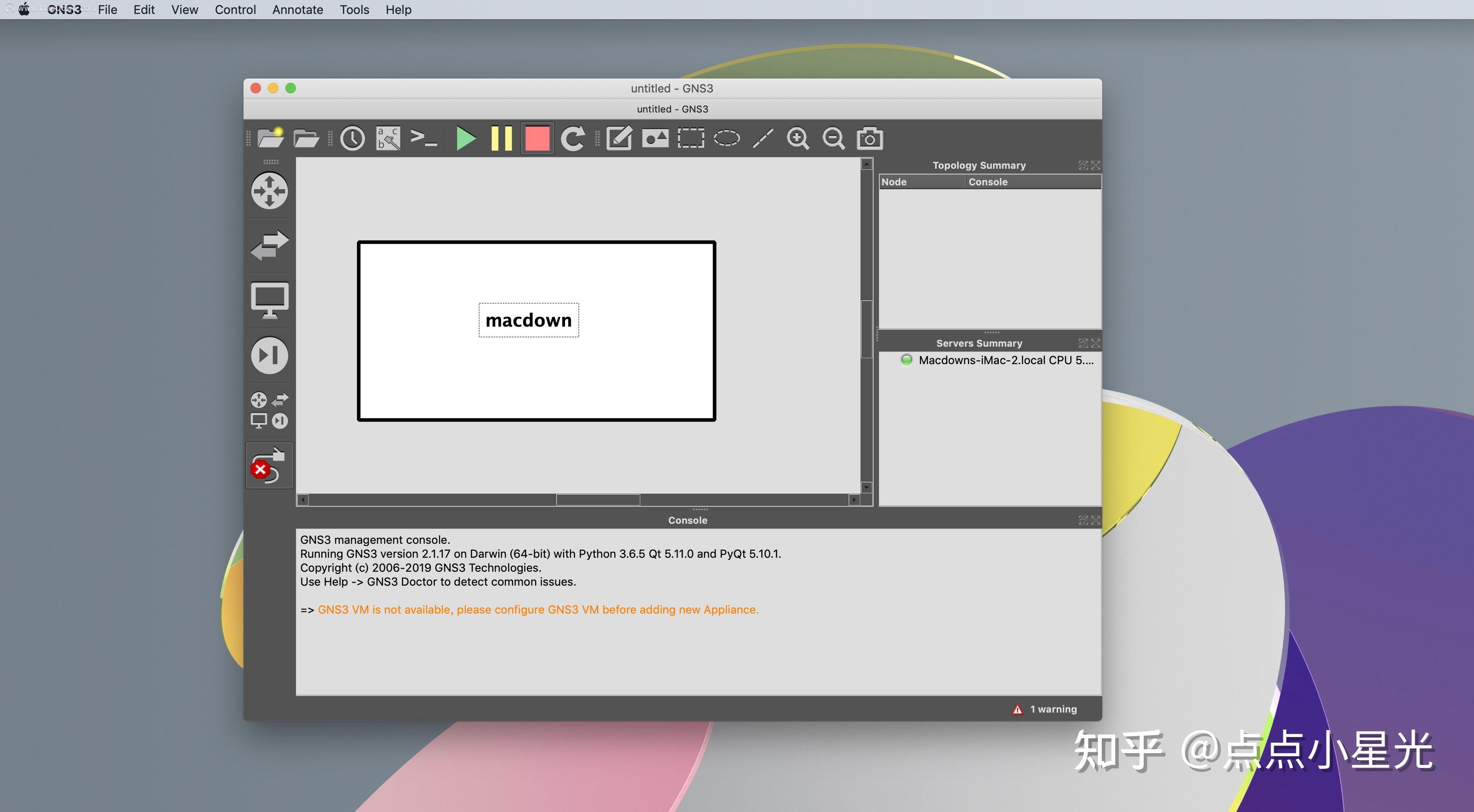Open the Annotate menu
Image resolution: width=1474 pixels, height=812 pixels.
(x=298, y=10)
